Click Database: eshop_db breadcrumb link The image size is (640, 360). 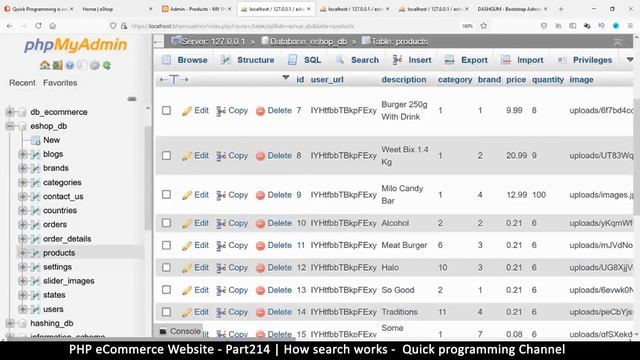click(308, 42)
